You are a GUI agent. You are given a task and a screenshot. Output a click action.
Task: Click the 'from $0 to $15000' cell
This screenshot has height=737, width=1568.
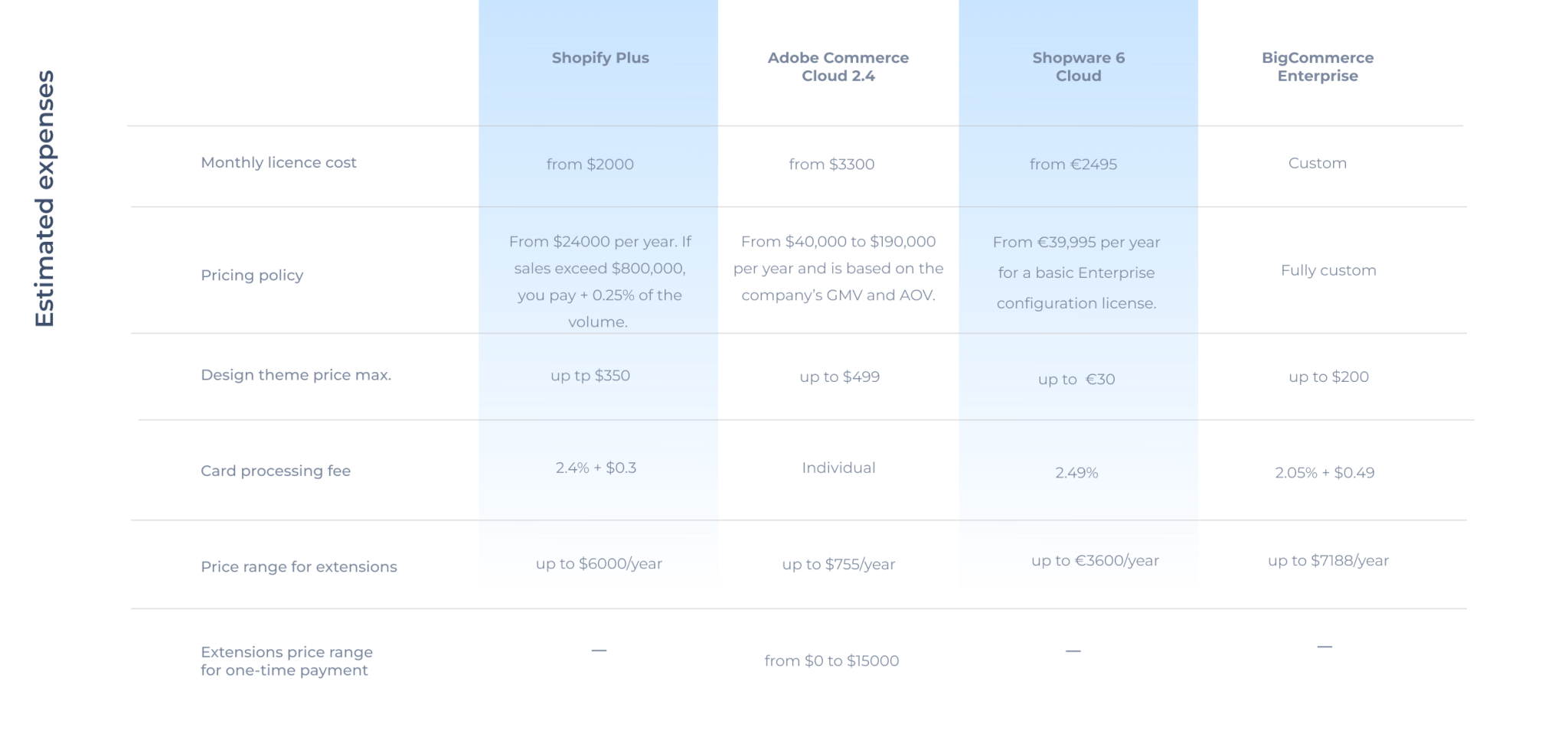[831, 660]
